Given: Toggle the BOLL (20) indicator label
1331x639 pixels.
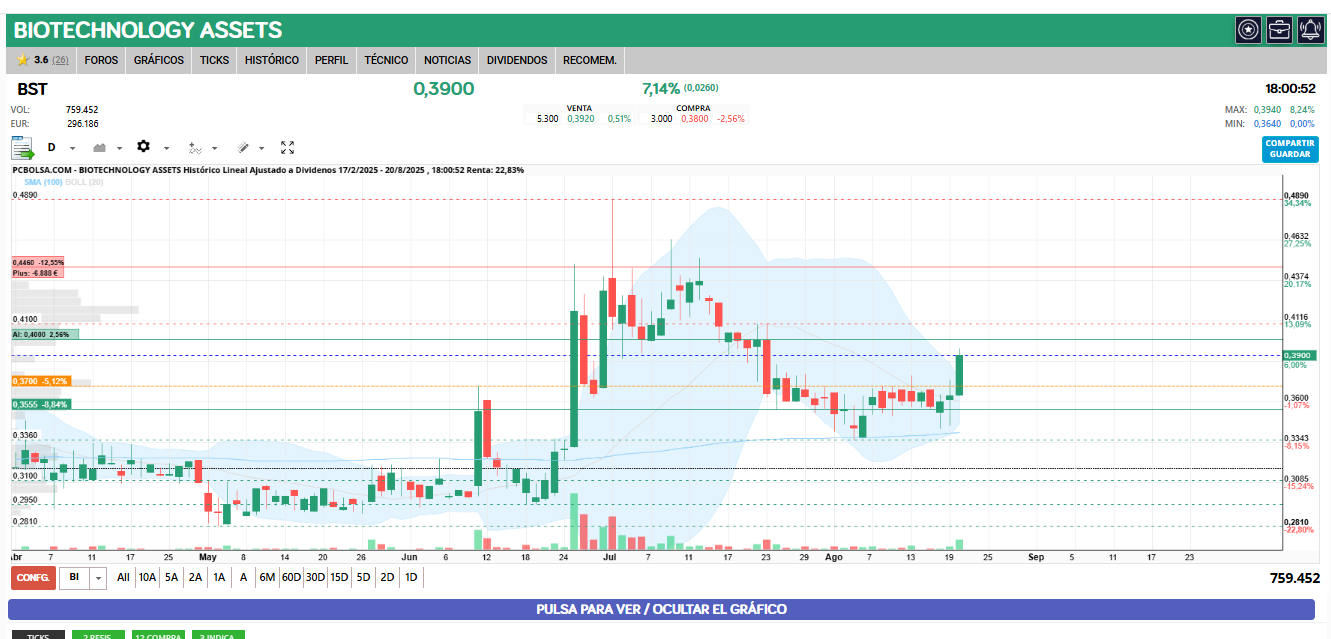Looking at the screenshot, I should click(84, 182).
